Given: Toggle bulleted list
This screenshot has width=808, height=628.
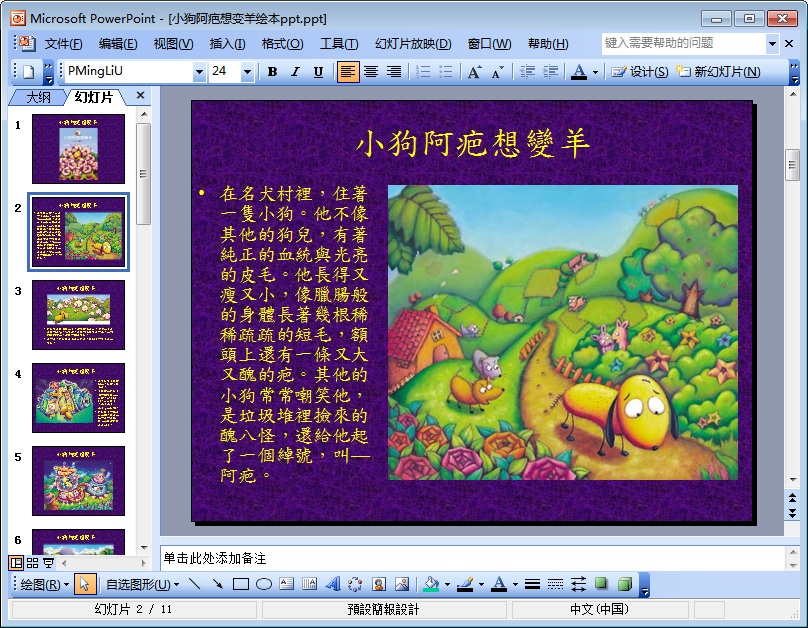Looking at the screenshot, I should point(446,72).
